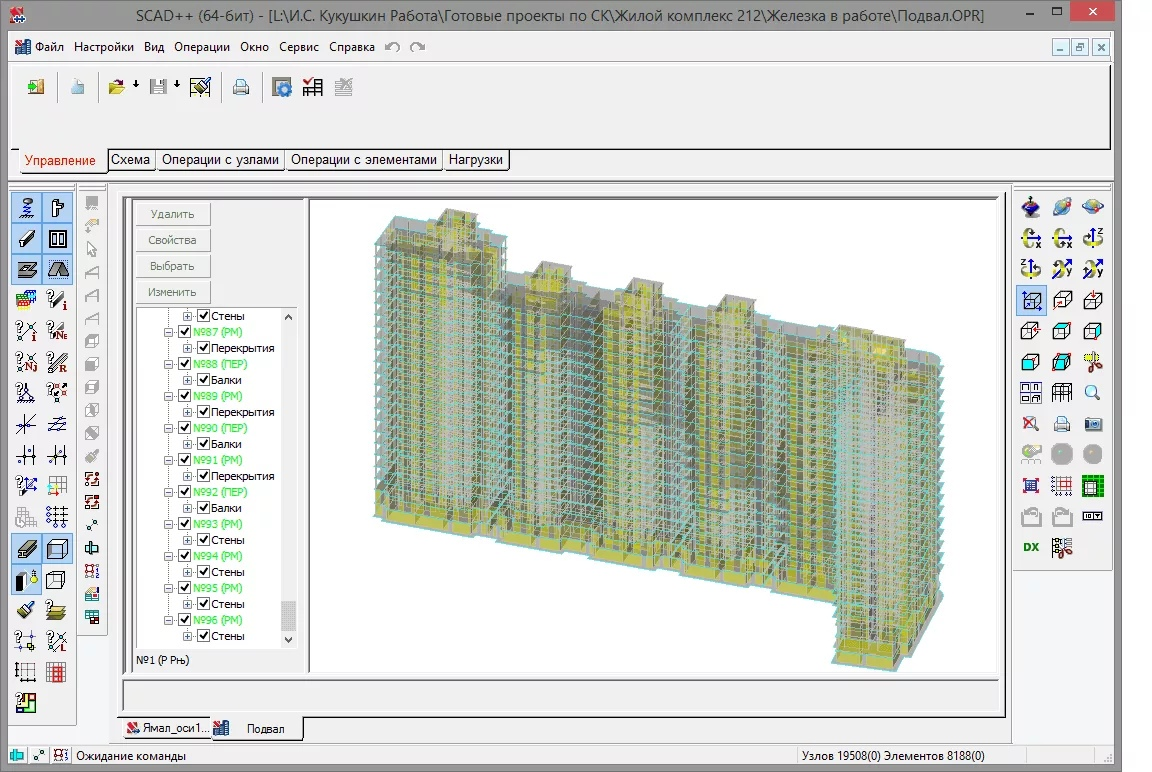Click the camera snapshot icon in right panel
The width and height of the screenshot is (1152, 772).
click(1093, 424)
